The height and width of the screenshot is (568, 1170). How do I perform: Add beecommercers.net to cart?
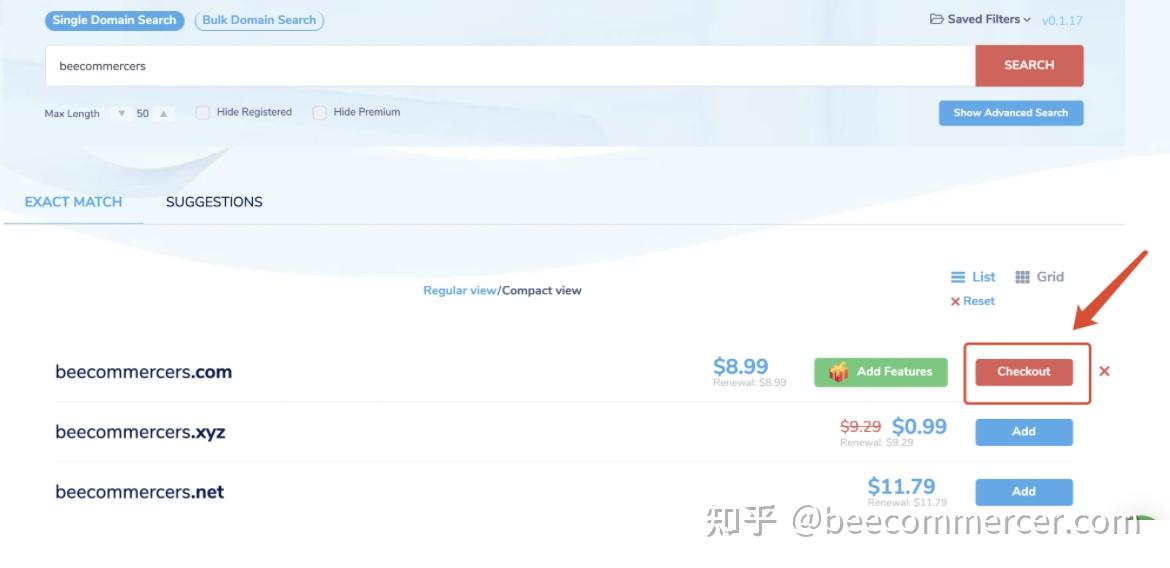pyautogui.click(x=1024, y=492)
